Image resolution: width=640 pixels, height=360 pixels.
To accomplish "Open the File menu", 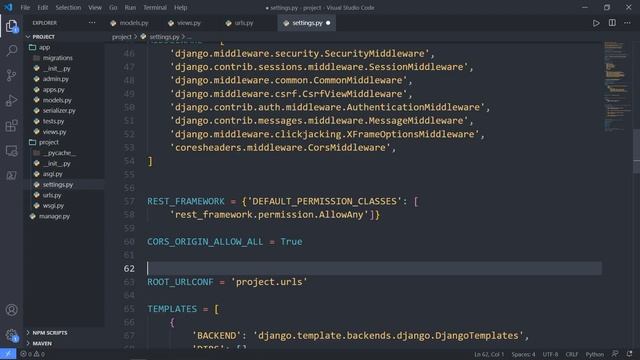I will click(25, 7).
